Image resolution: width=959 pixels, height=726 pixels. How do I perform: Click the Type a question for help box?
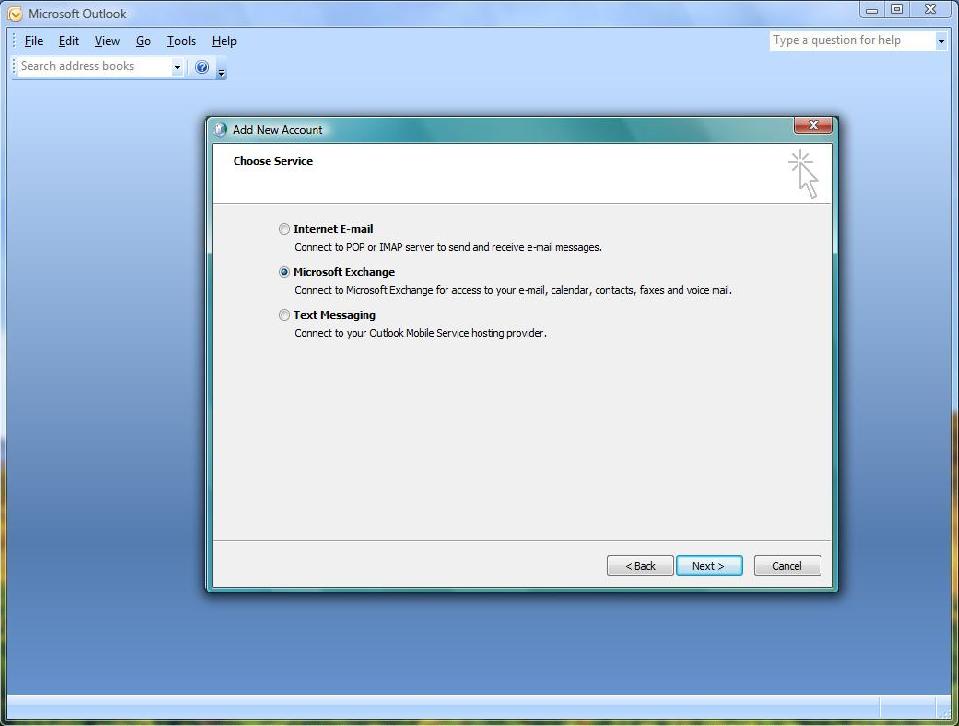[852, 40]
